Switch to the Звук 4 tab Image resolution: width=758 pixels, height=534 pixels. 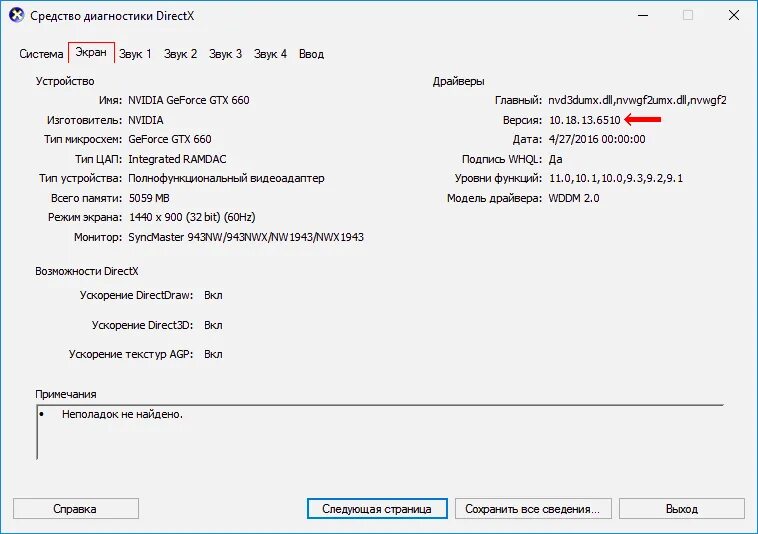tap(270, 54)
